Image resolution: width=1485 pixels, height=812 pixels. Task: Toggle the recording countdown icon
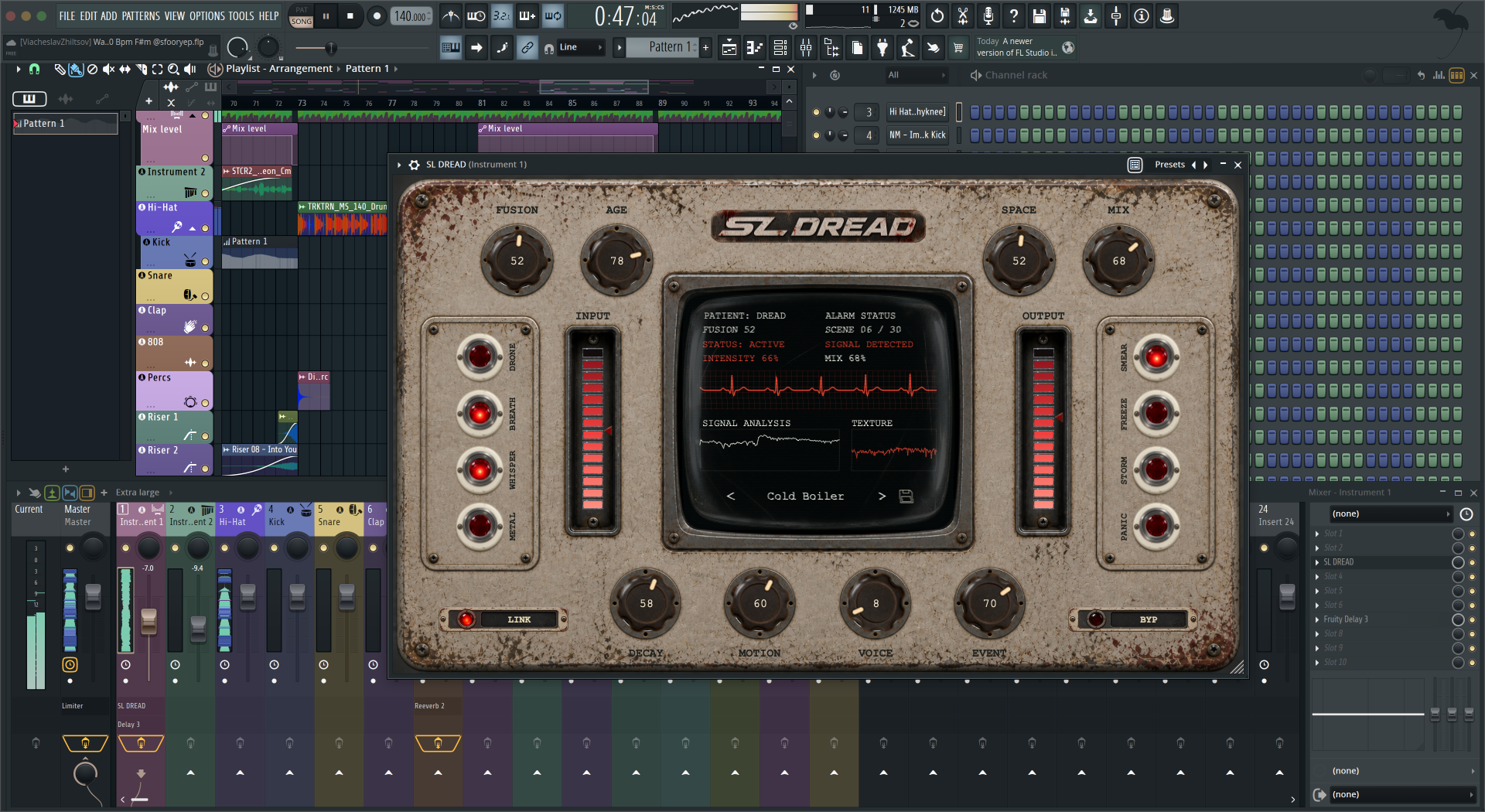(x=502, y=15)
